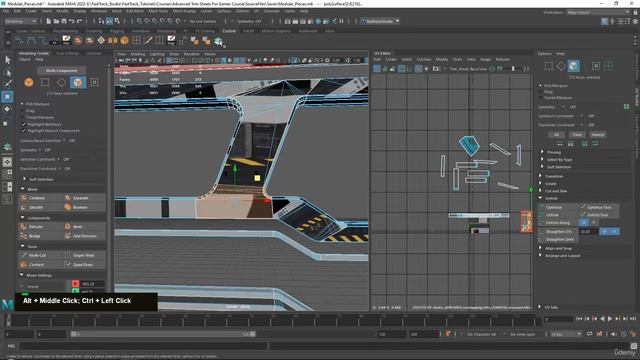The image size is (640, 360).
Task: Toggle the U button beside Unfold Along
Action: 583,222
